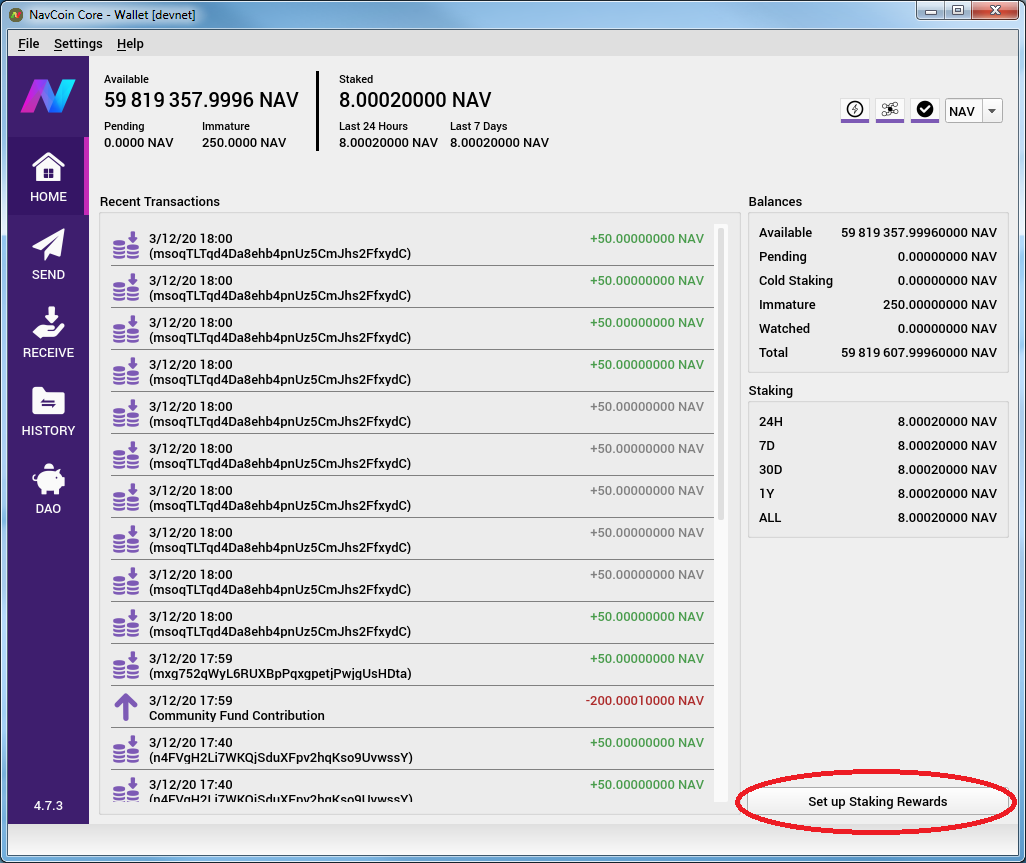1026x863 pixels.
Task: Click the synced checkmark status icon
Action: [925, 110]
